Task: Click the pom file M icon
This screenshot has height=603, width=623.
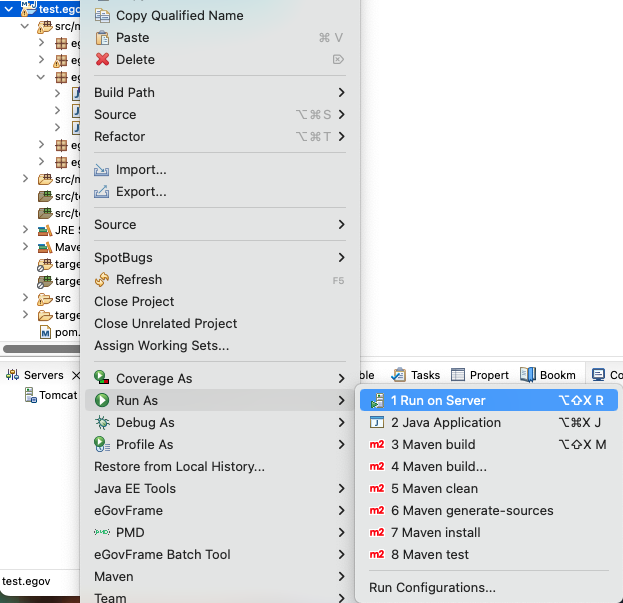Action: click(46, 332)
